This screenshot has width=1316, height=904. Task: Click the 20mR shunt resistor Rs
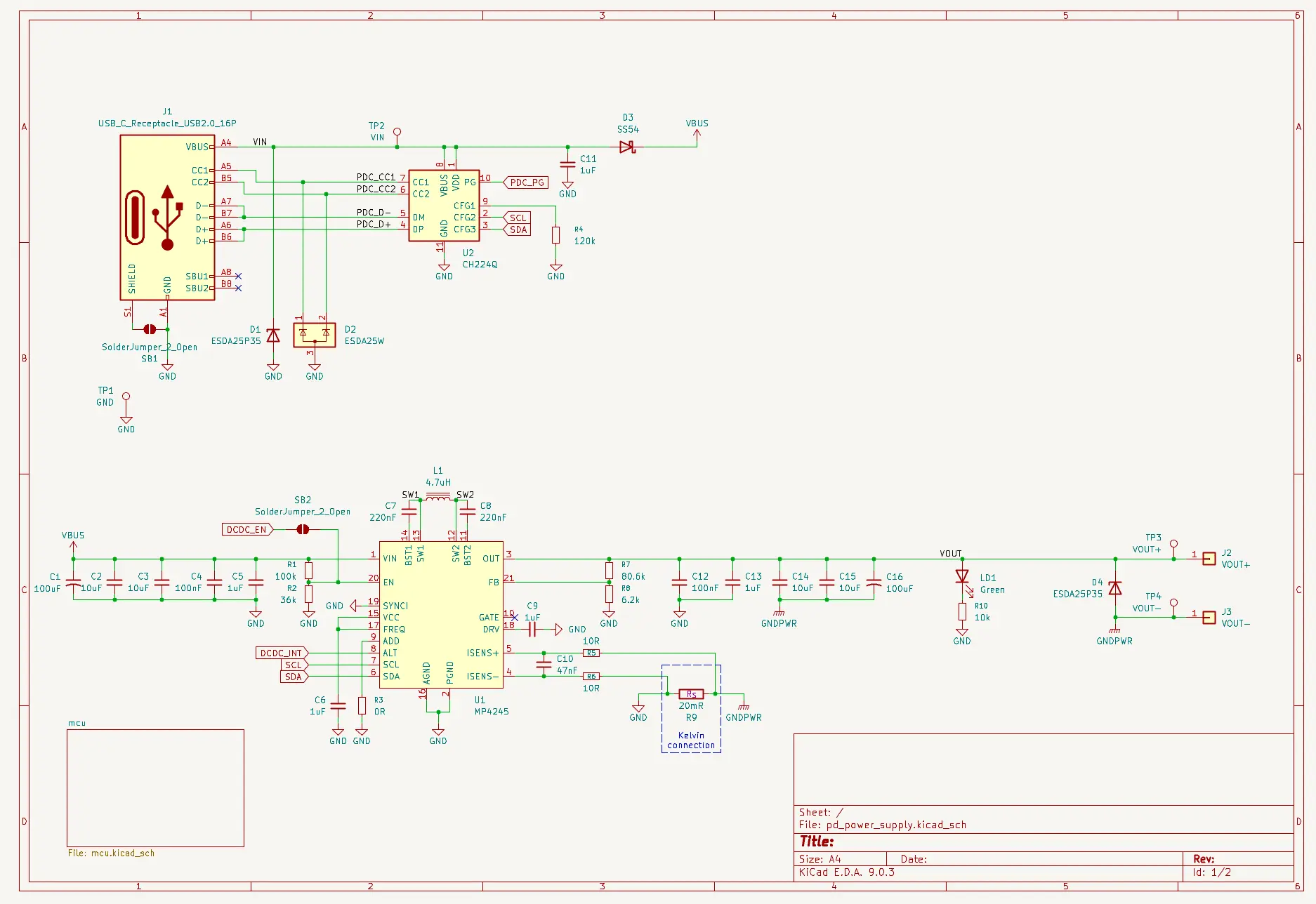click(691, 693)
